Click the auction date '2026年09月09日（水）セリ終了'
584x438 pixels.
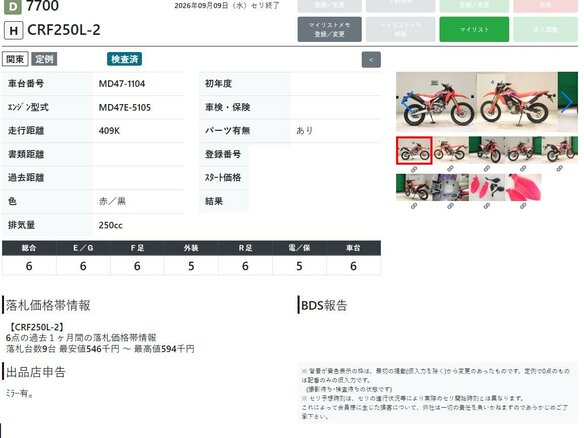pos(227,6)
